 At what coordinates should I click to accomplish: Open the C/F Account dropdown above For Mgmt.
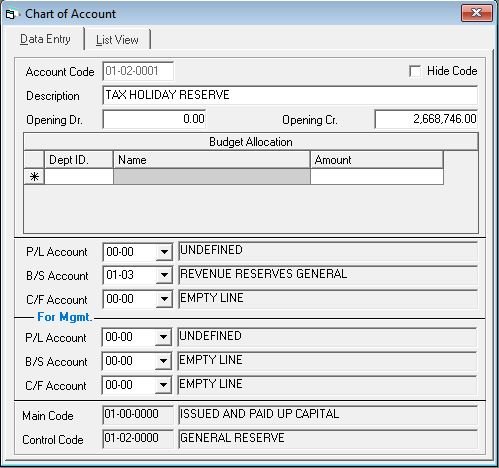[x=164, y=299]
